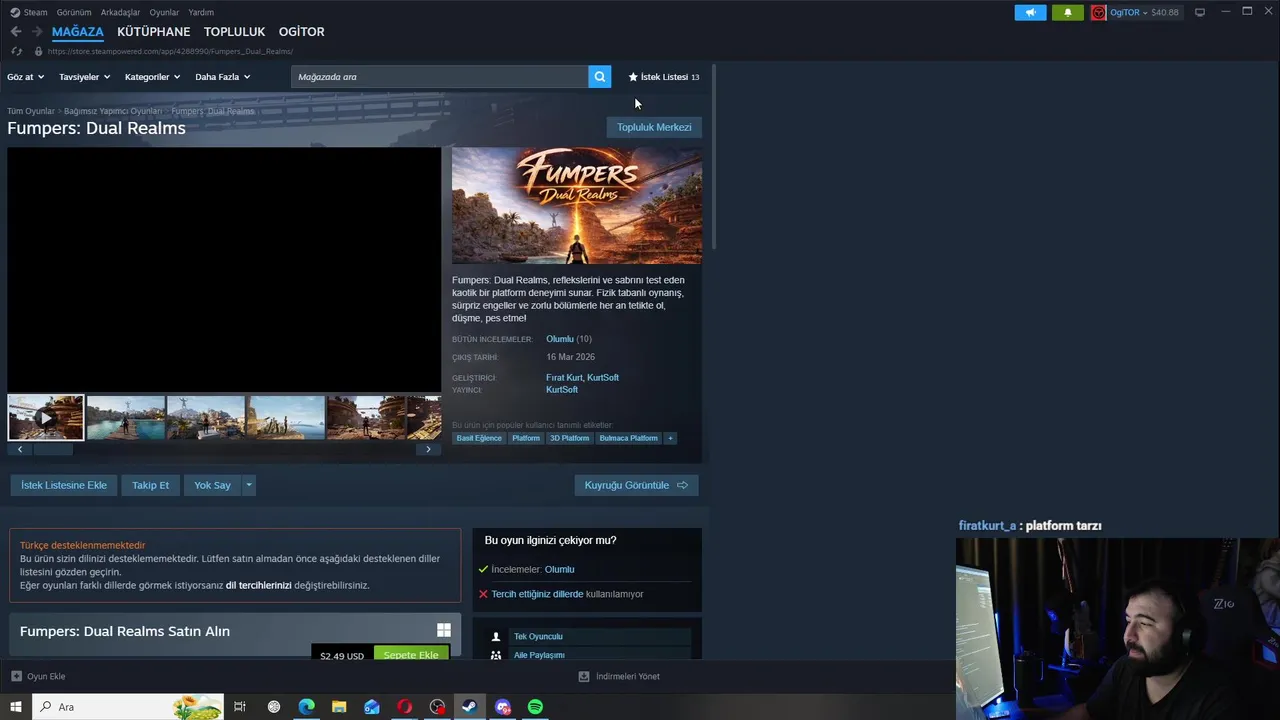Image resolution: width=1280 pixels, height=720 pixels.
Task: Click the Sepete Ekle button
Action: coord(411,654)
